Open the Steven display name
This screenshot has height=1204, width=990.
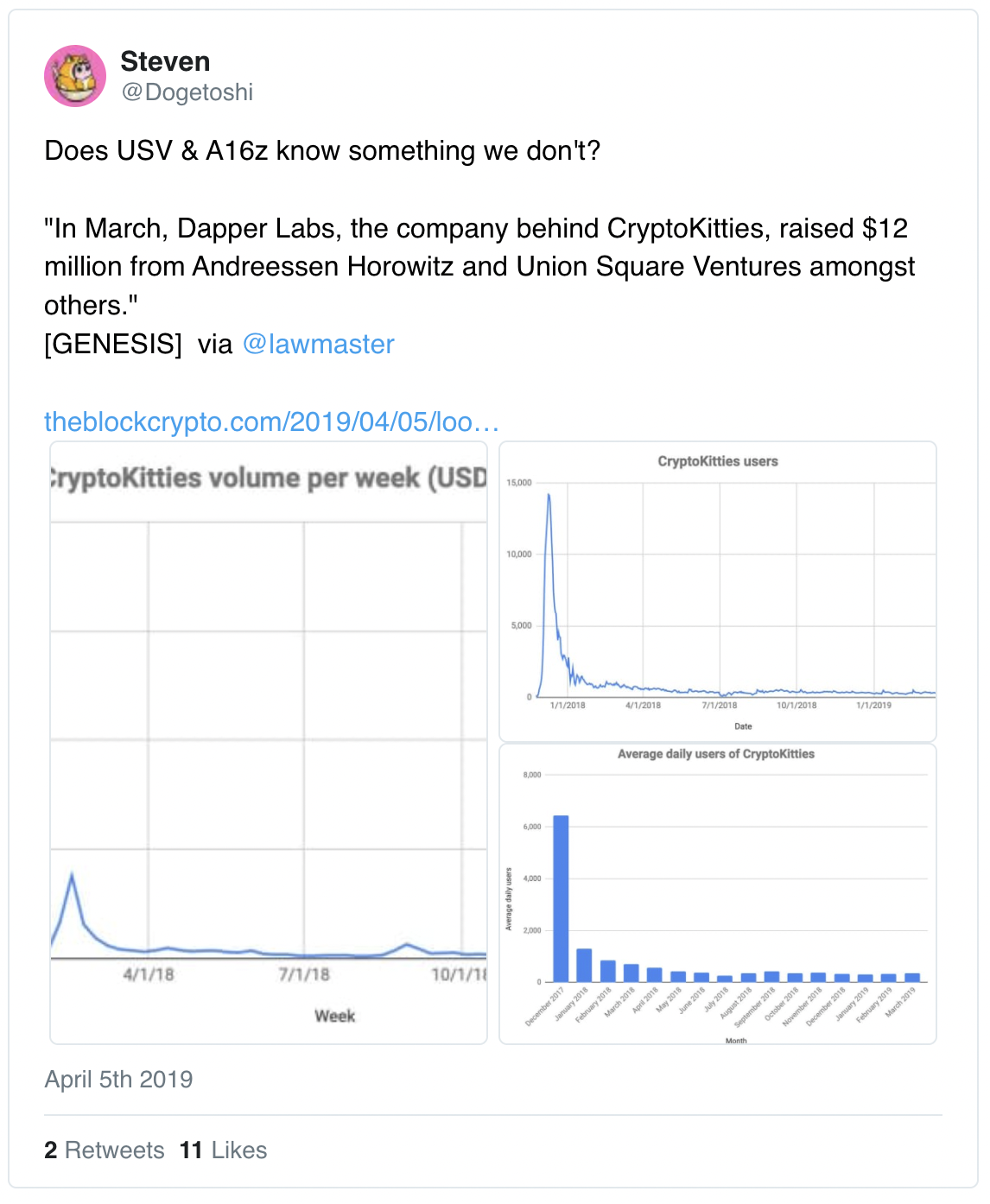[x=165, y=61]
